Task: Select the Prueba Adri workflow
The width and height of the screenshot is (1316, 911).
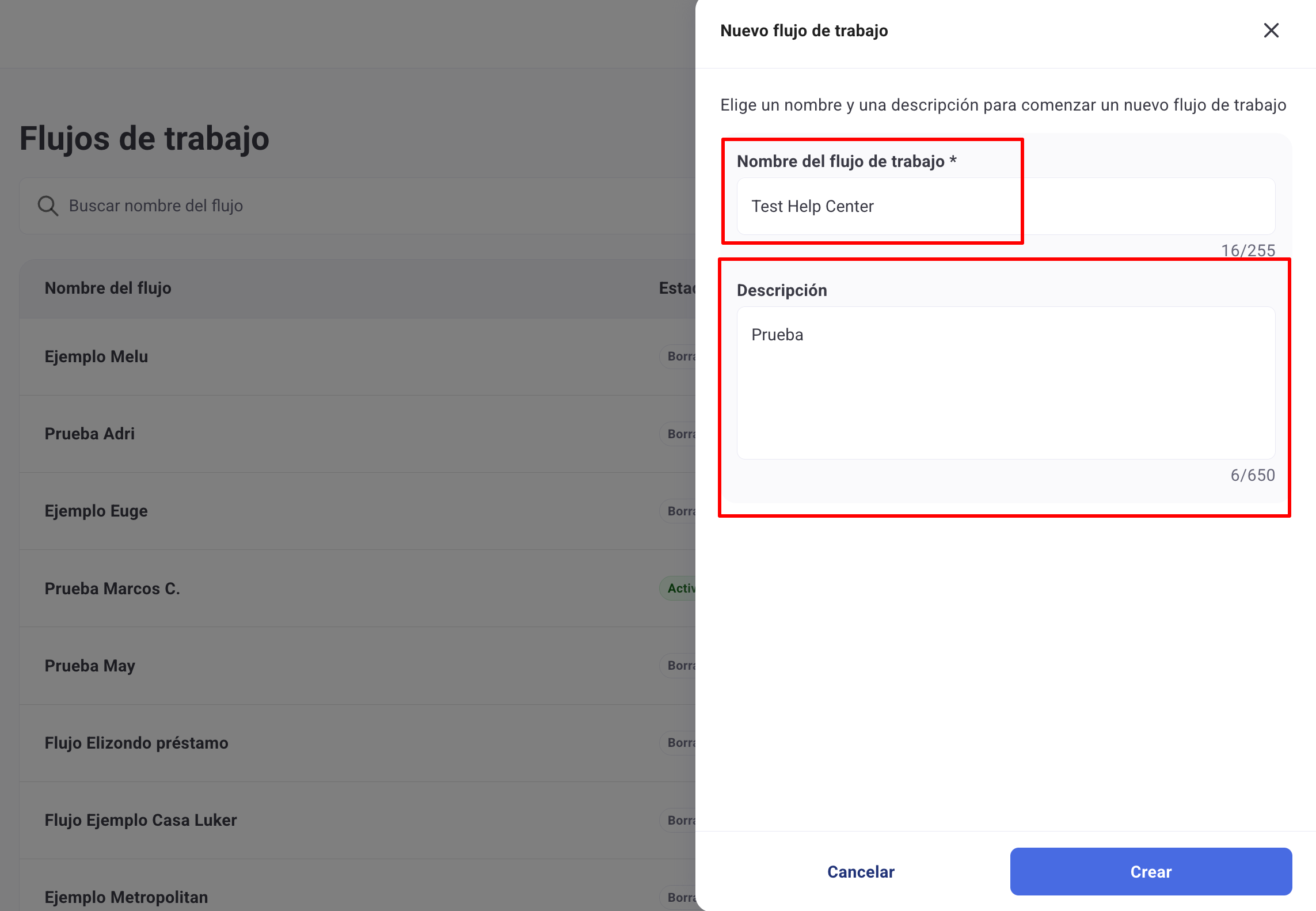Action: pyautogui.click(x=90, y=434)
